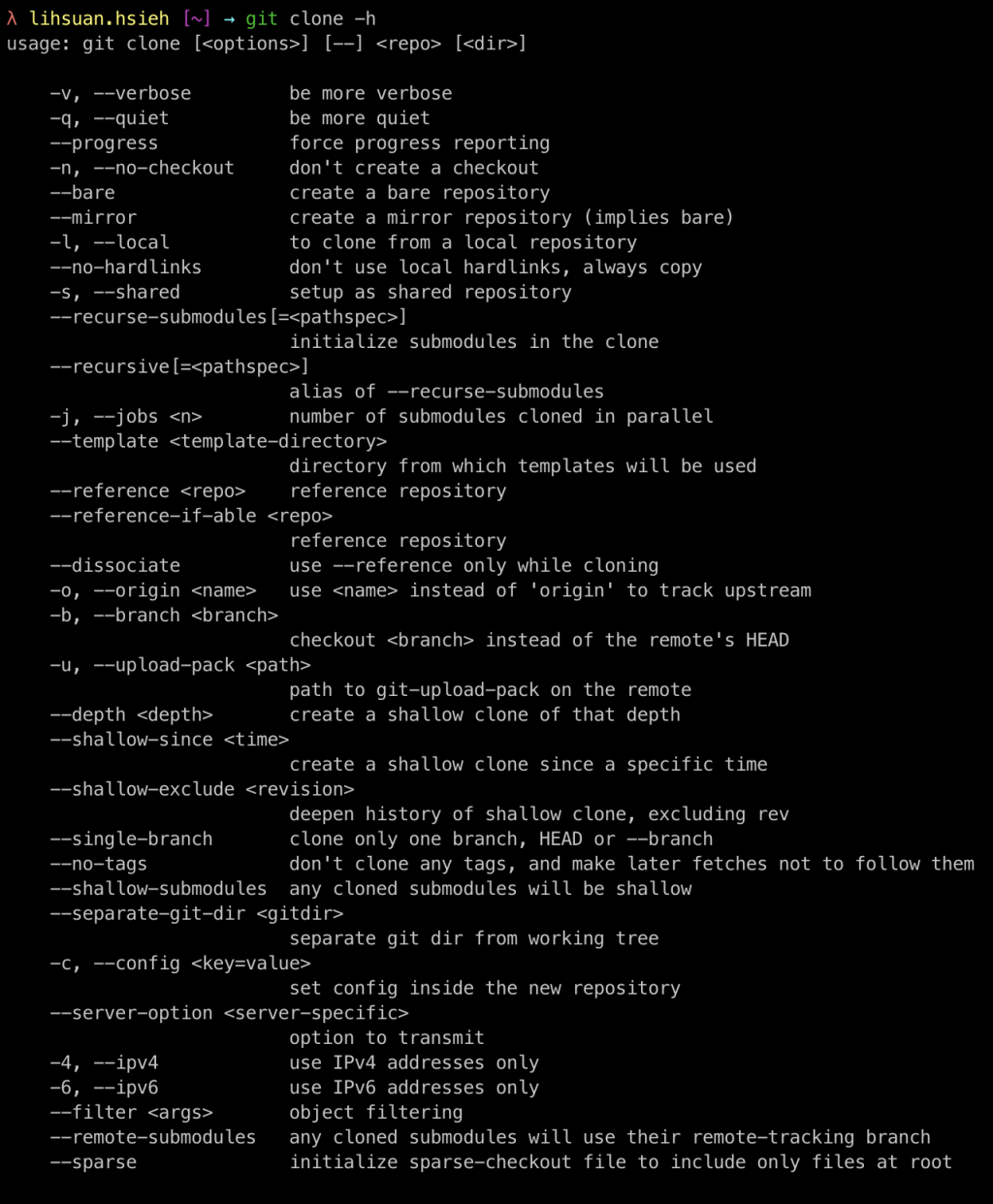Viewport: 993px width, 1204px height.
Task: Click the --single-branch option text
Action: (132, 839)
